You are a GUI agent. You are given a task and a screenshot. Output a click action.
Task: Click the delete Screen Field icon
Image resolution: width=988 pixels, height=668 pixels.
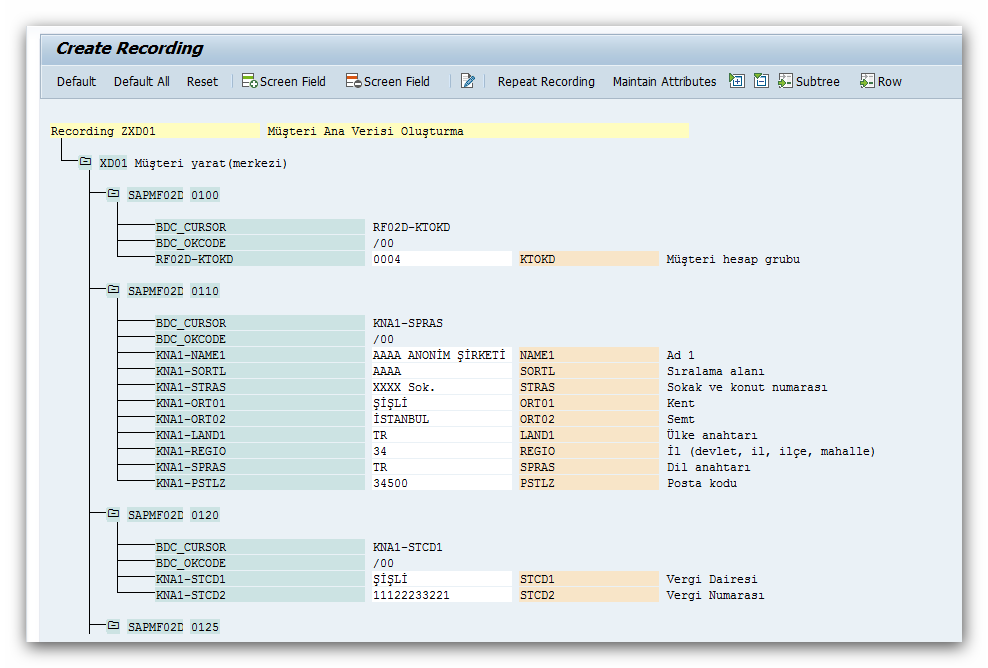(x=354, y=81)
